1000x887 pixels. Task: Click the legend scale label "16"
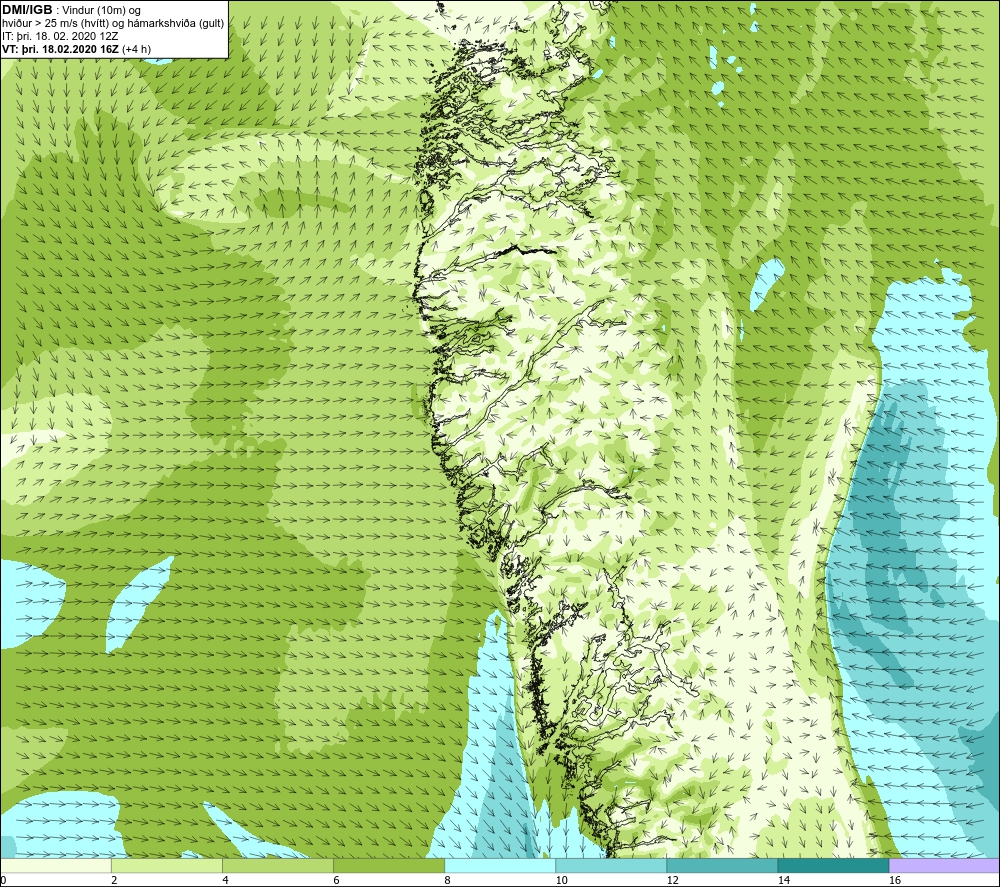click(x=895, y=881)
